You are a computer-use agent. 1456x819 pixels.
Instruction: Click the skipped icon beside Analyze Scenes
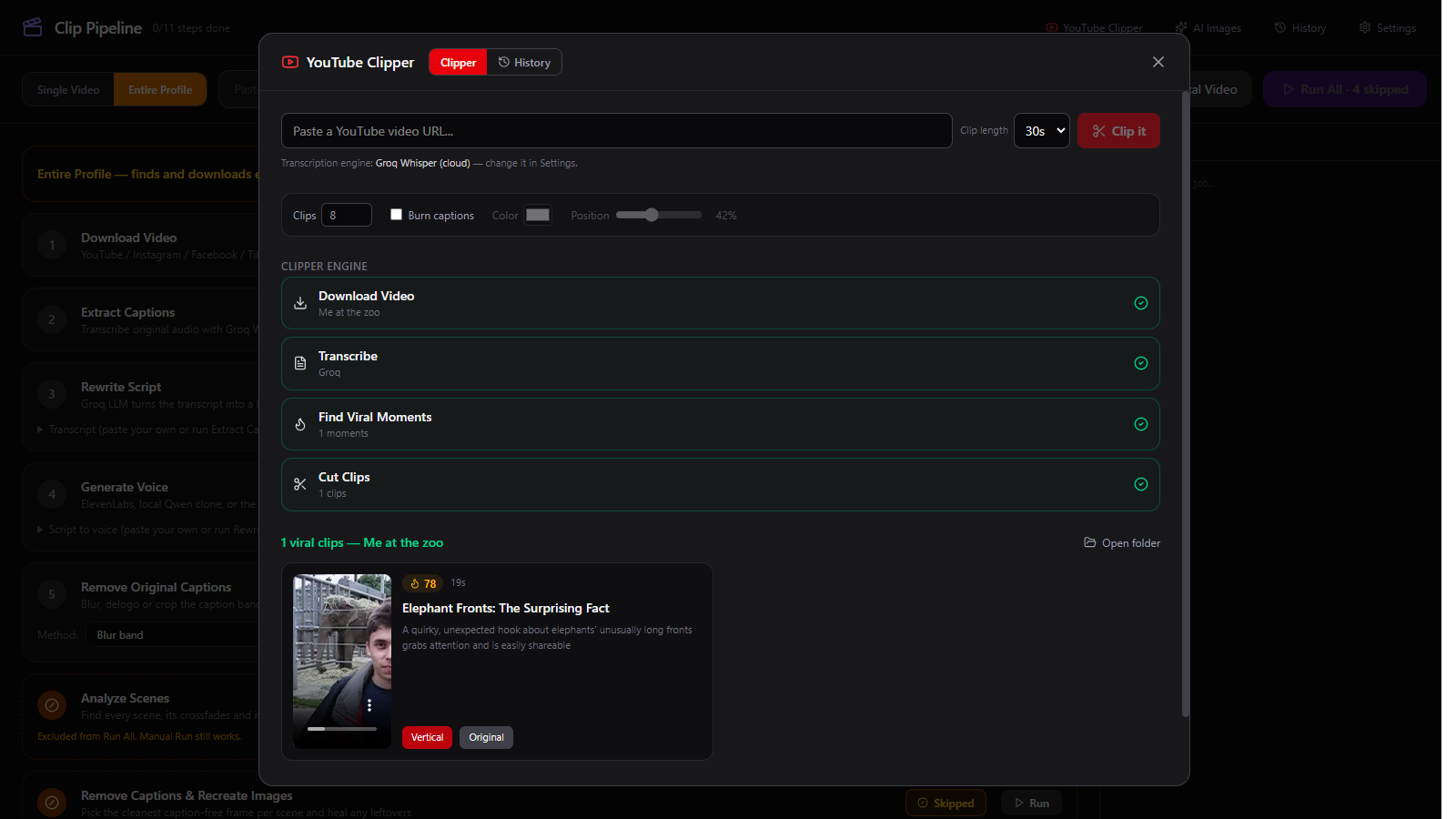pos(52,705)
